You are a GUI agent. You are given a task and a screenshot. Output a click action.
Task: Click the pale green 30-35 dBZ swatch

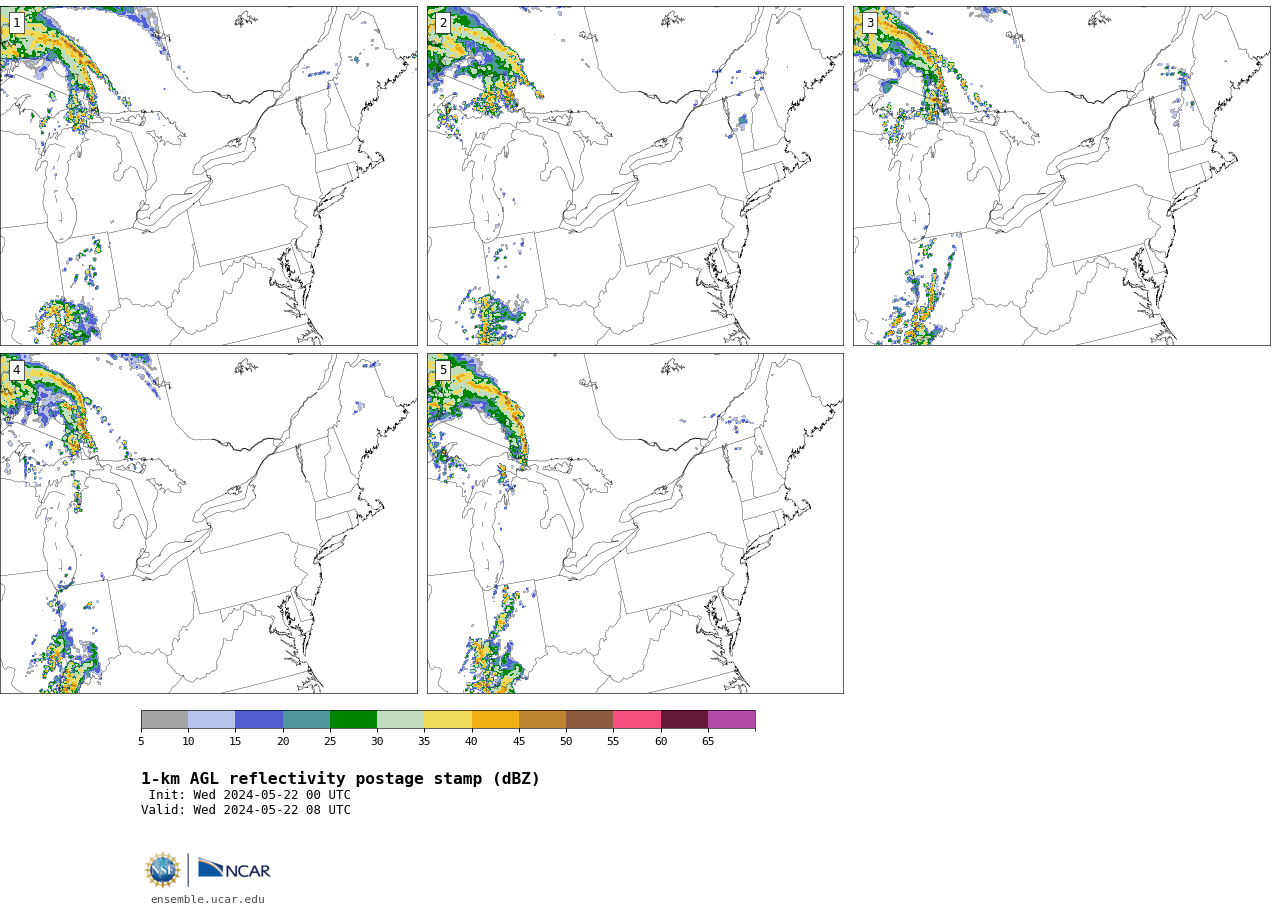[401, 720]
